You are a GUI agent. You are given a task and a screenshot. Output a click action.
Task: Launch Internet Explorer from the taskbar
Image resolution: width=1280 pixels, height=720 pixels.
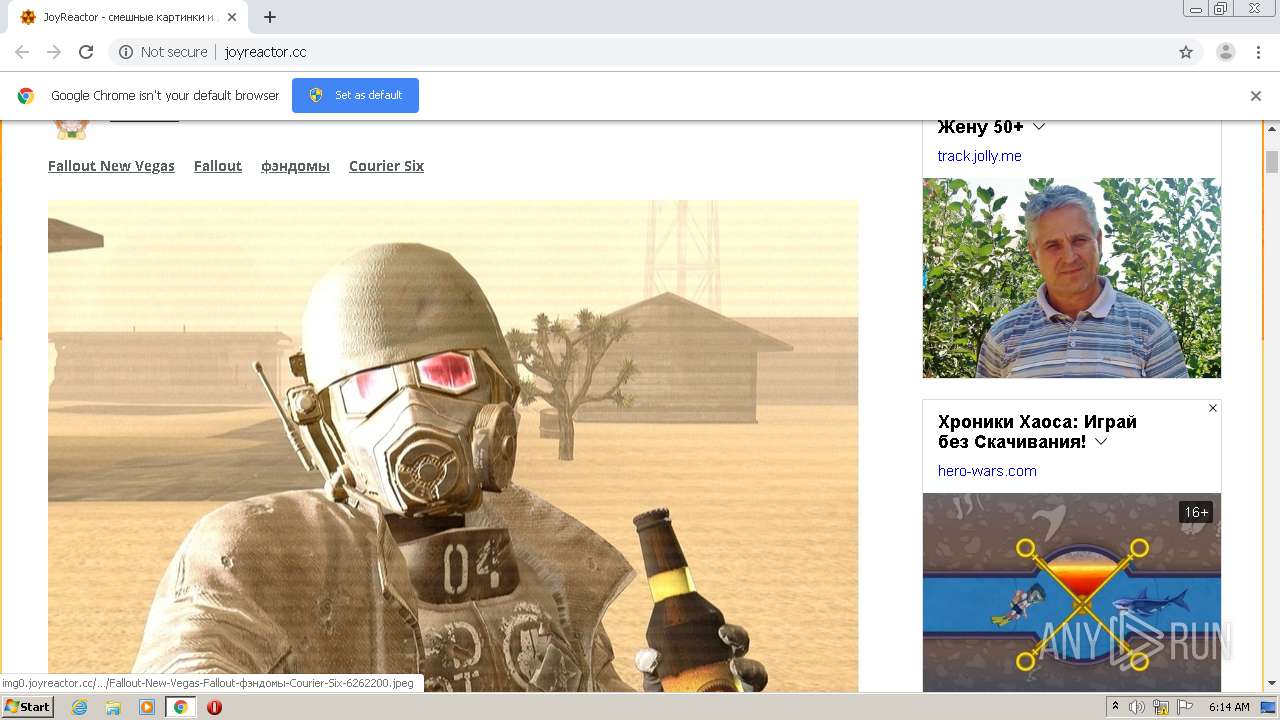tap(80, 707)
